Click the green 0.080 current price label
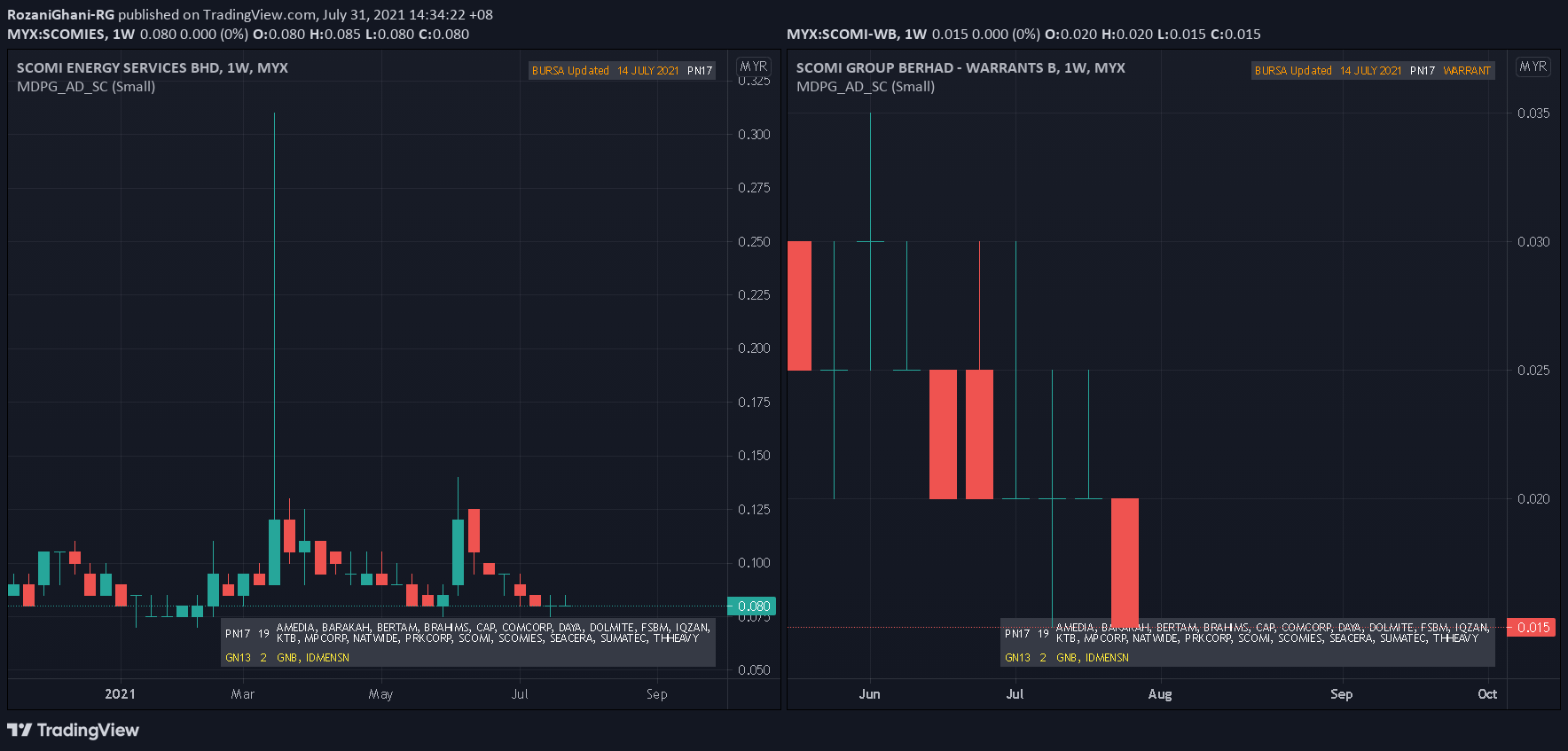This screenshot has height=751, width=1568. tap(752, 606)
